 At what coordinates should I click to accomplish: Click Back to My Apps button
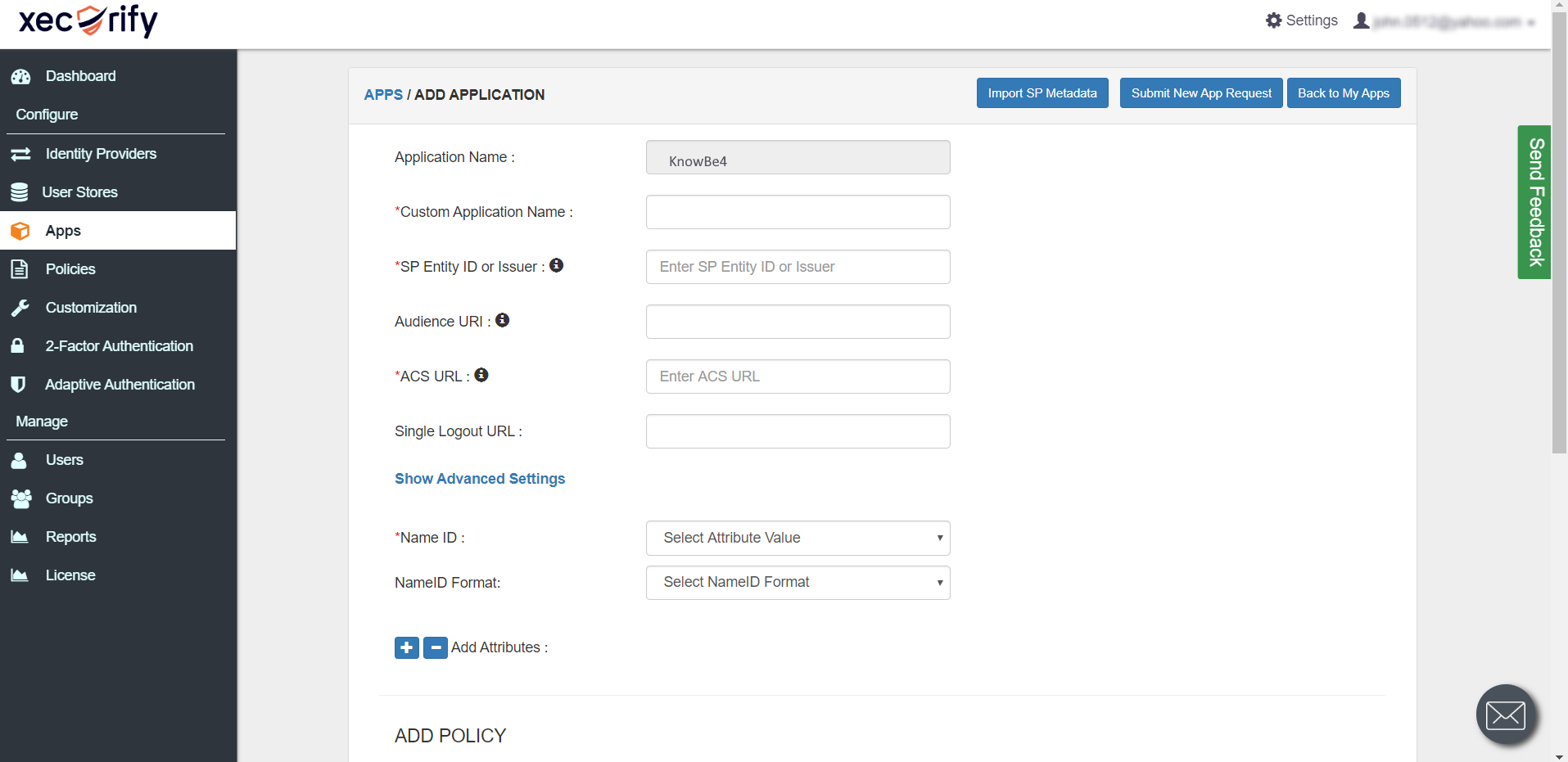(x=1343, y=93)
